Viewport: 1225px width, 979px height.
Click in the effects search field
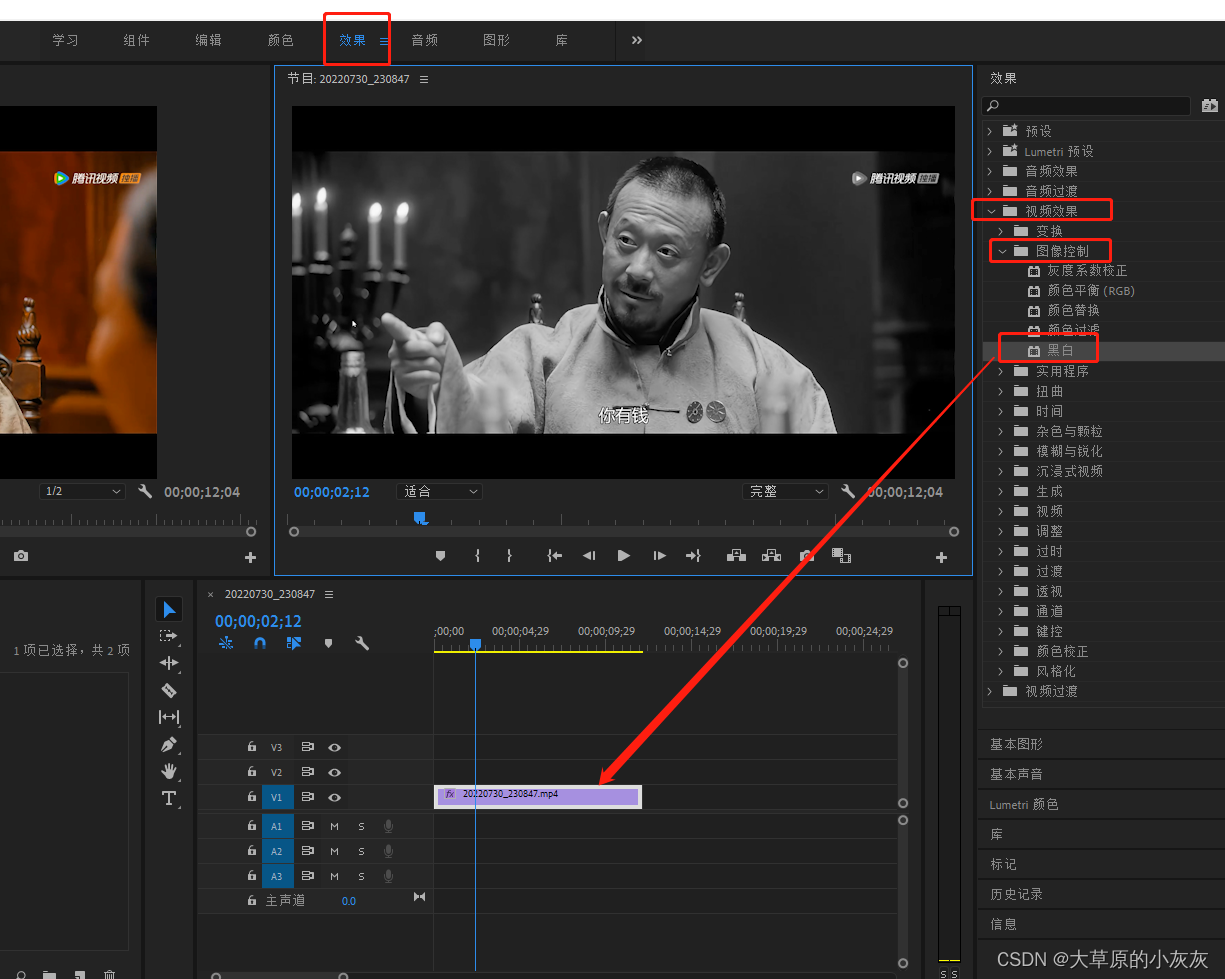1087,105
